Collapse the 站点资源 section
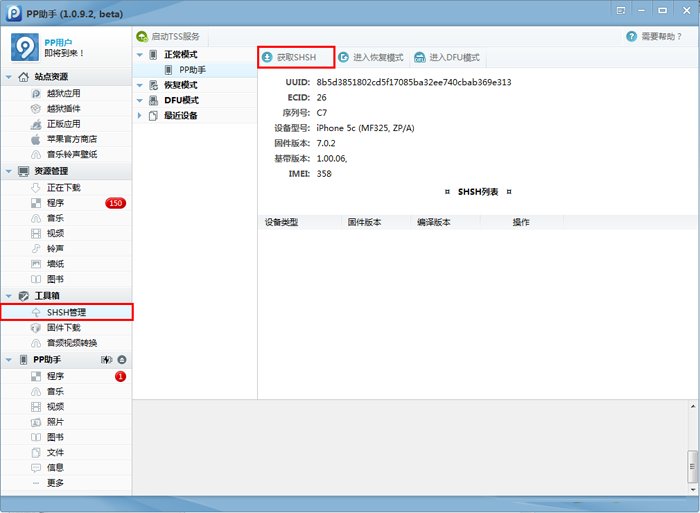Viewport: 700px width, 513px height. click(8, 77)
